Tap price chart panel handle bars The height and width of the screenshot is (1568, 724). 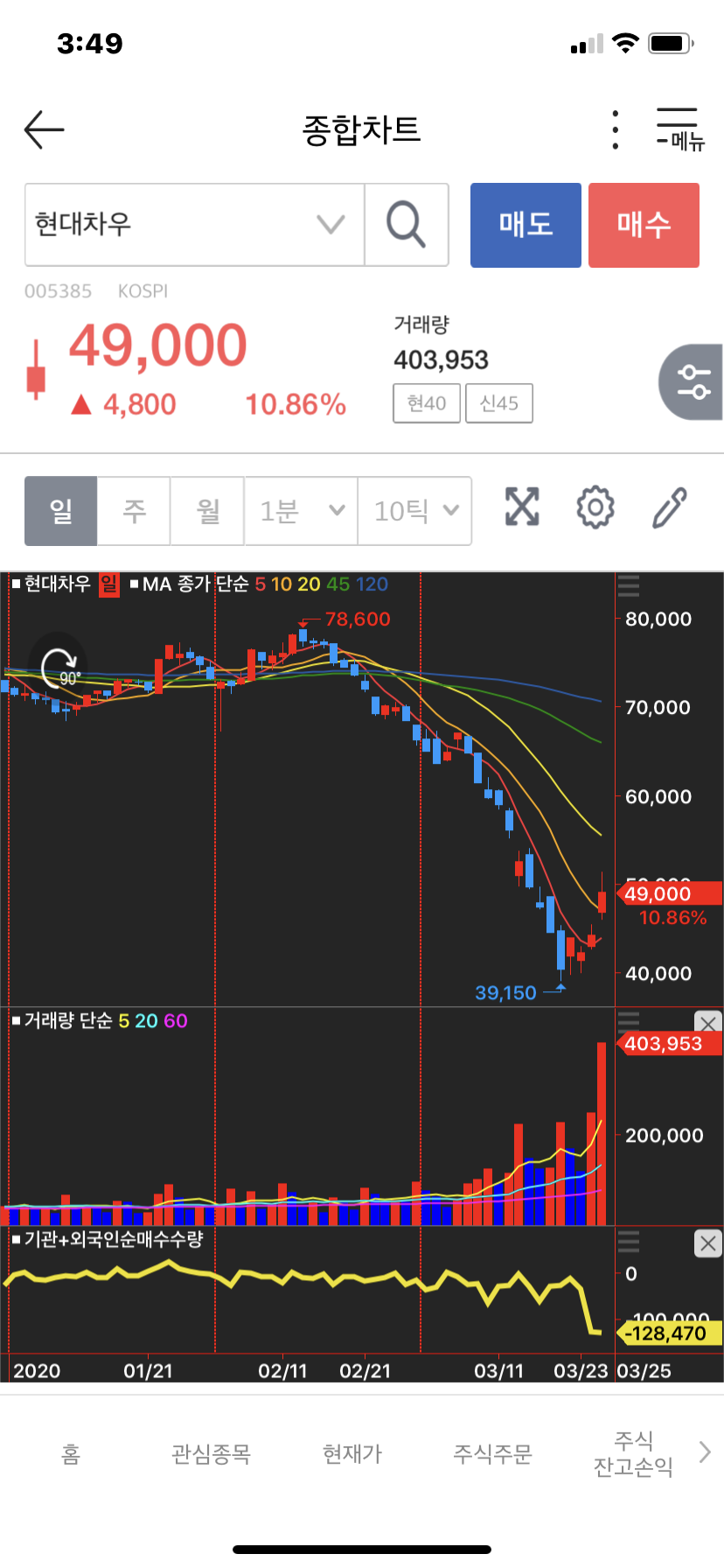(x=629, y=585)
